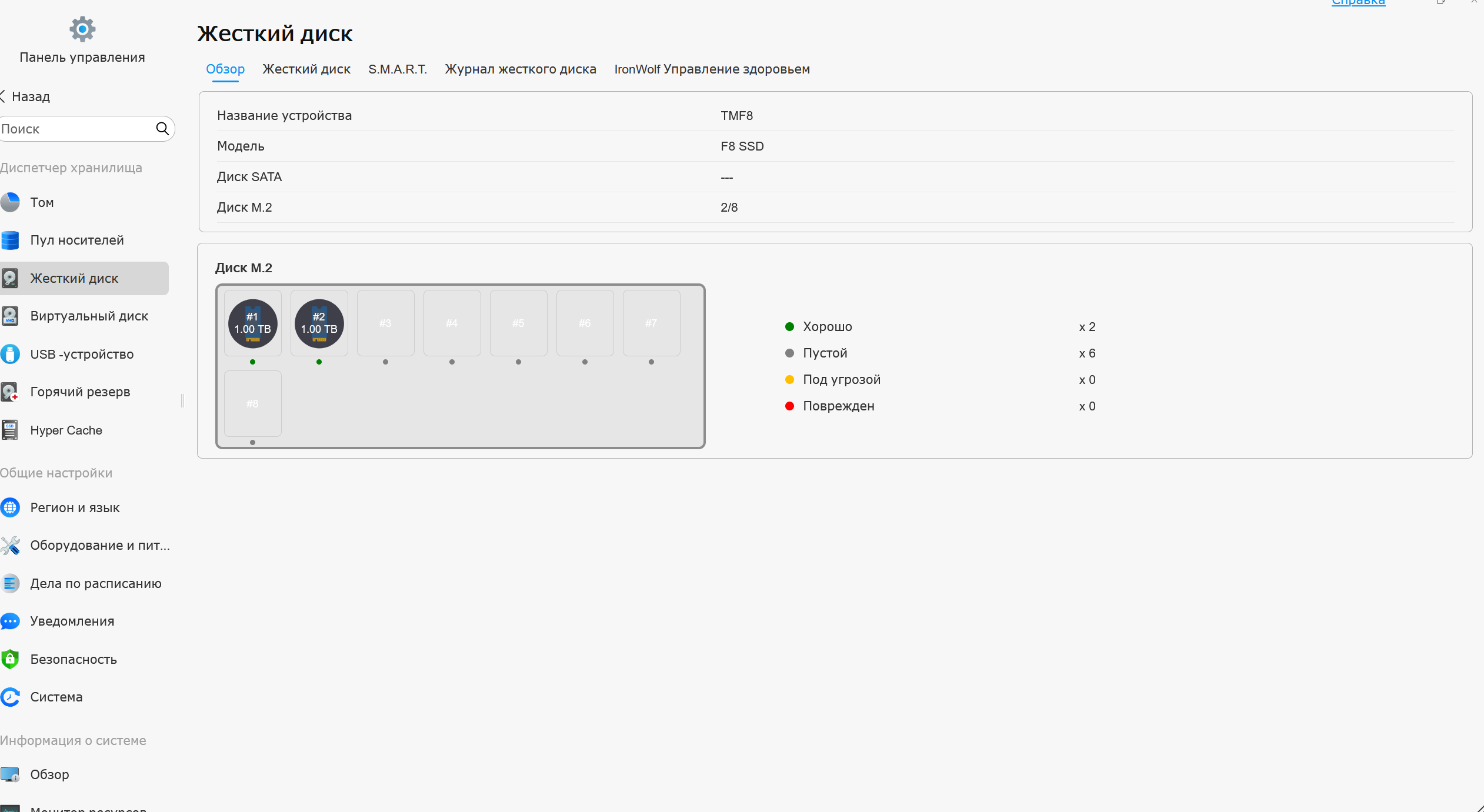Select M.2 disk #2 1.00 TB
This screenshot has width=1484, height=812.
319,323
